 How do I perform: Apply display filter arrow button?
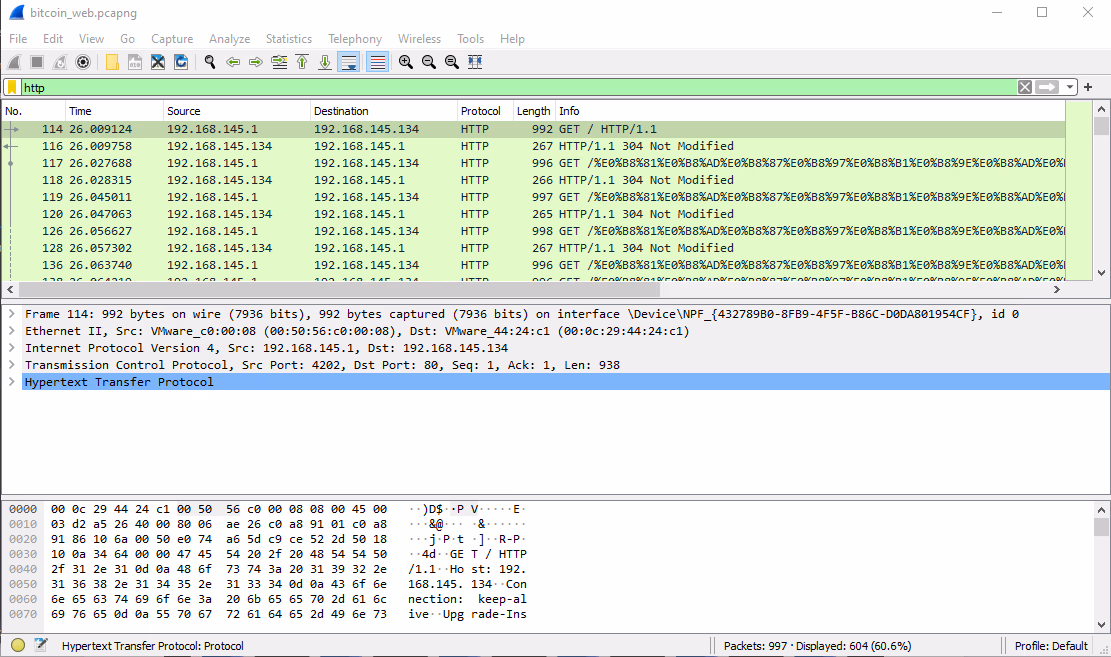(1047, 87)
